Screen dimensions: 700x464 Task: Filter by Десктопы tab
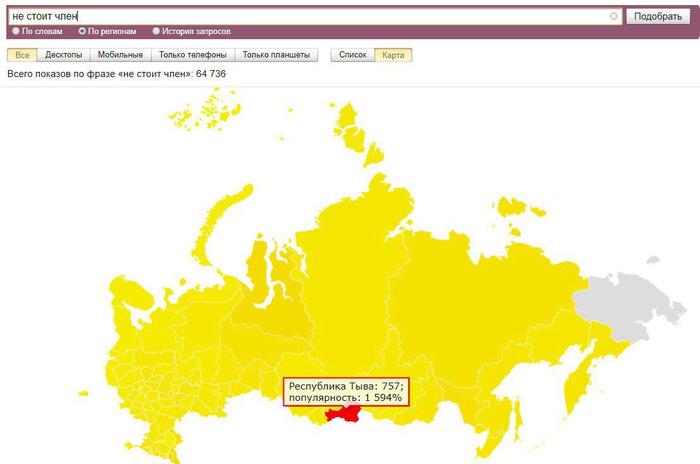[64, 55]
